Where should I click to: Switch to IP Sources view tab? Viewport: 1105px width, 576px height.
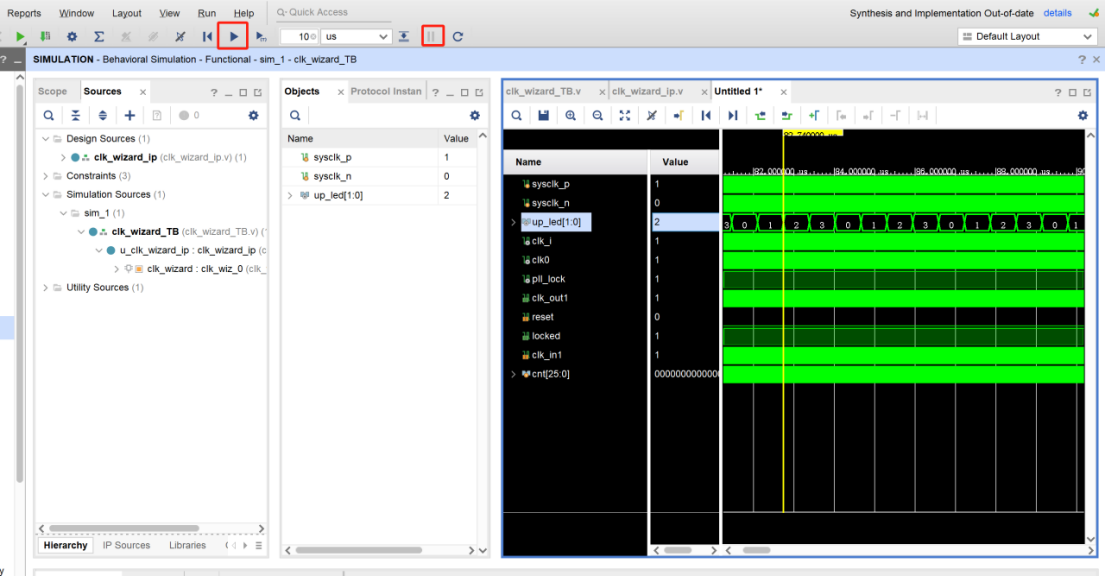pyautogui.click(x=126, y=545)
